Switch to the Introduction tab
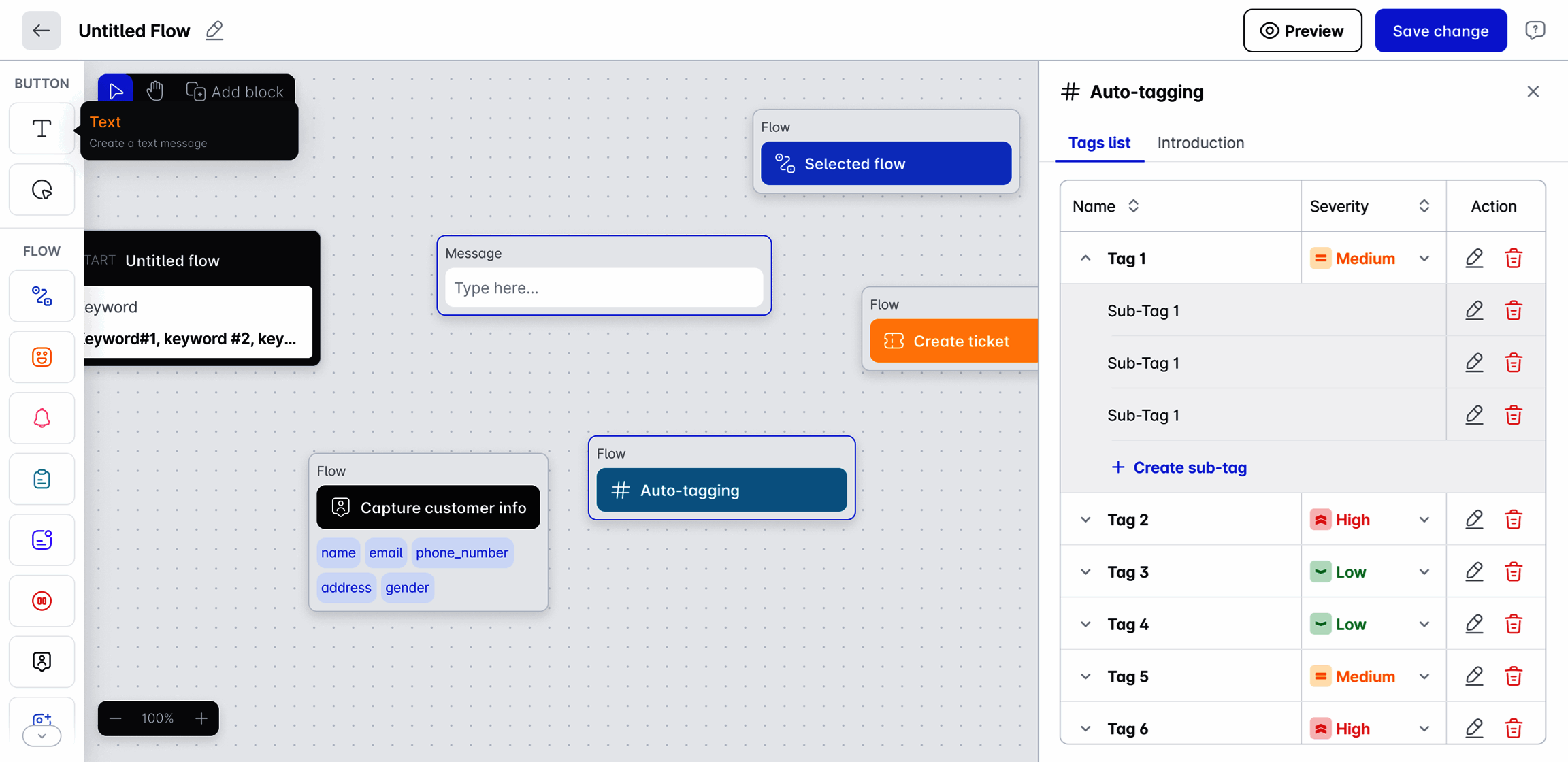 click(x=1200, y=143)
